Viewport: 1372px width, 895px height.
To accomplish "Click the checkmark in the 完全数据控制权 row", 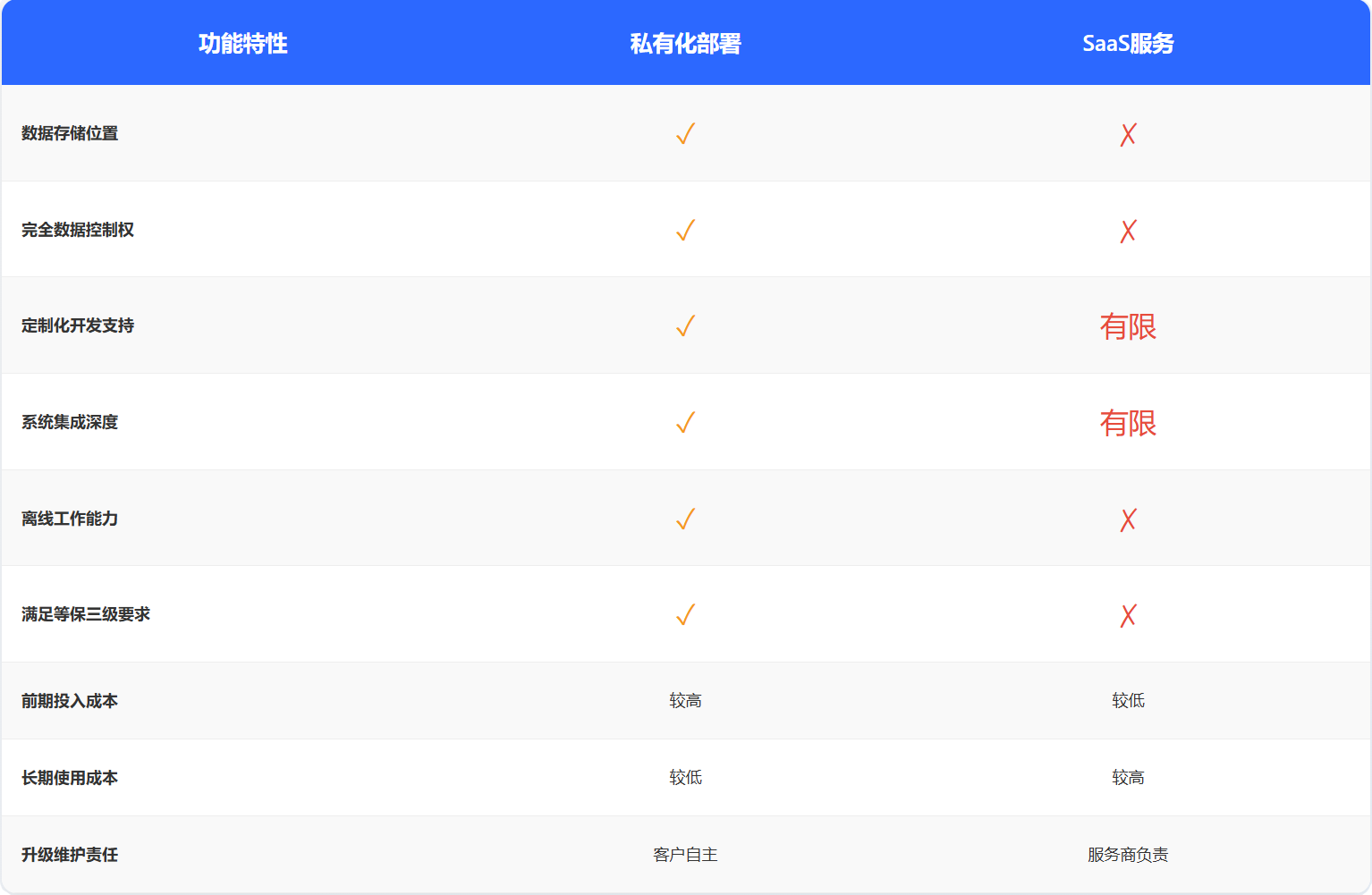I will coord(685,231).
